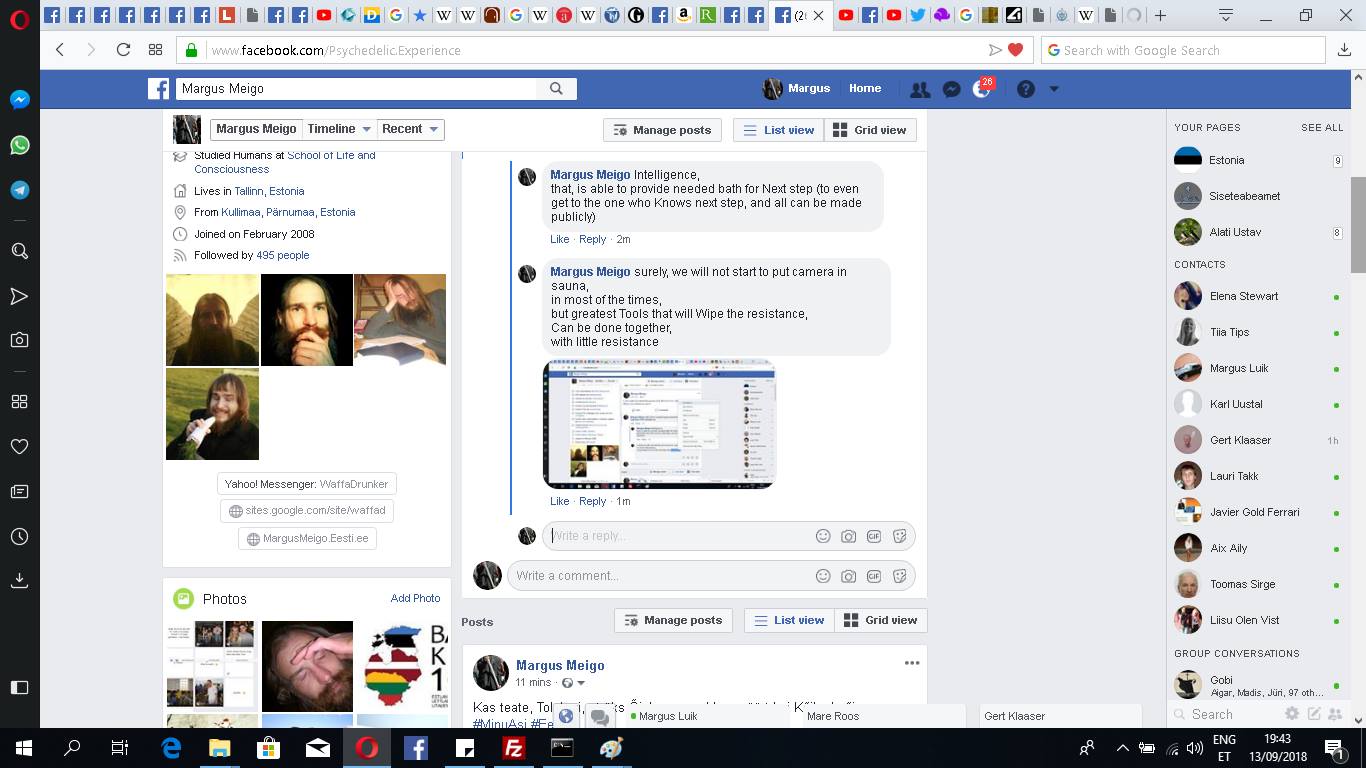
Task: Open My Flow in the Opera sidebar
Action: (x=19, y=296)
